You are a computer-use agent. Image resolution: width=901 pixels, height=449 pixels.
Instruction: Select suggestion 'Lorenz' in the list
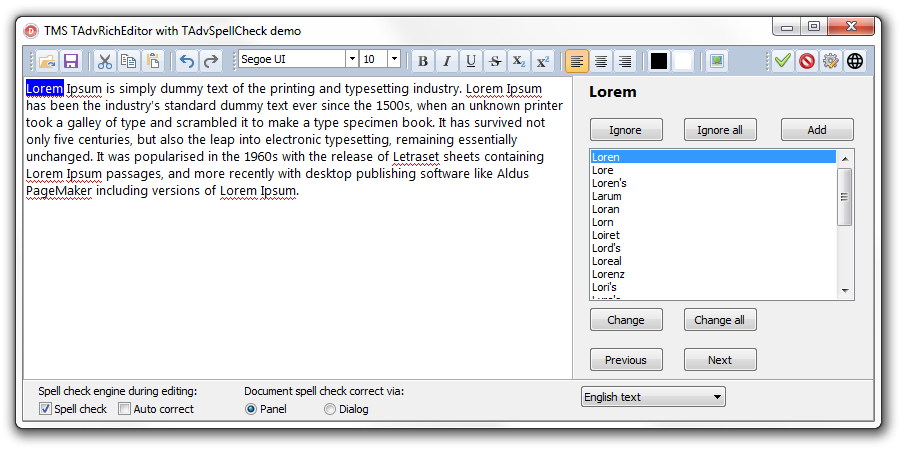point(607,274)
